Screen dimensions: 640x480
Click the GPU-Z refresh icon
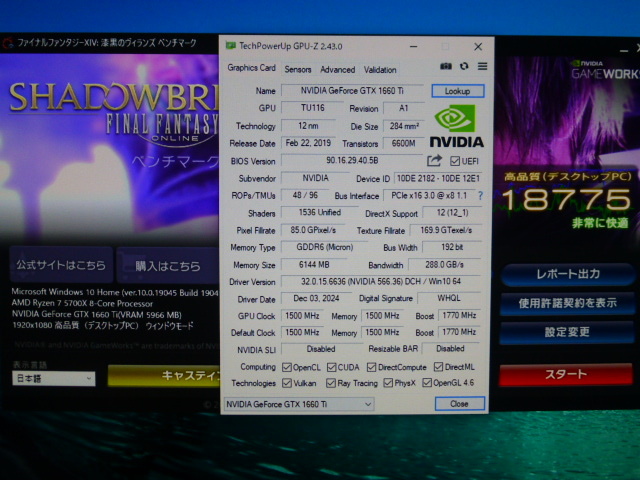464,66
